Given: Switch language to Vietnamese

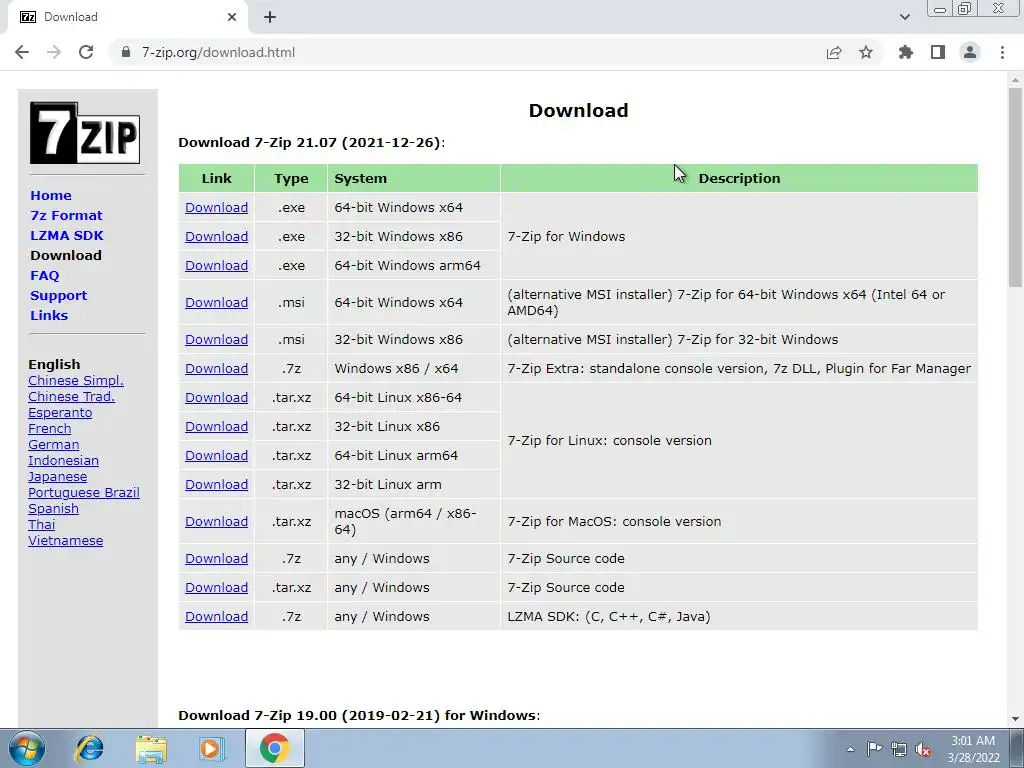Looking at the screenshot, I should click(65, 541).
